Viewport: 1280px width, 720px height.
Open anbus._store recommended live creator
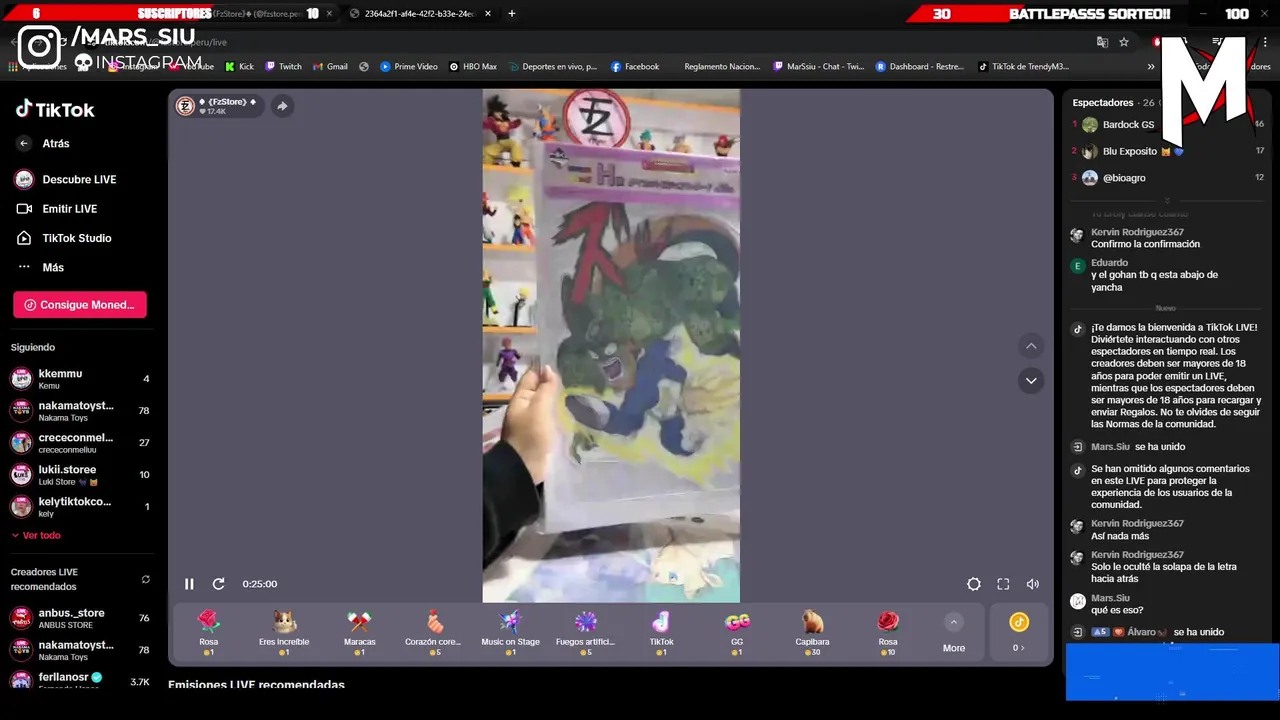click(80, 618)
